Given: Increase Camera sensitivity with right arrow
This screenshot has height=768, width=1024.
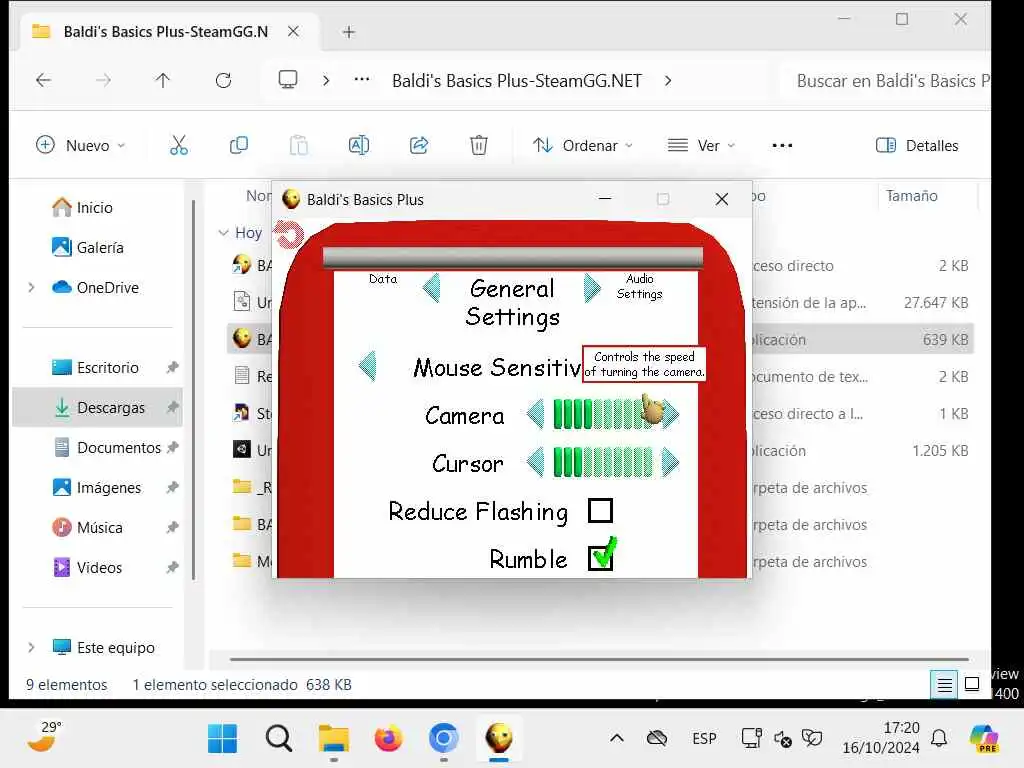Looking at the screenshot, I should click(671, 414).
